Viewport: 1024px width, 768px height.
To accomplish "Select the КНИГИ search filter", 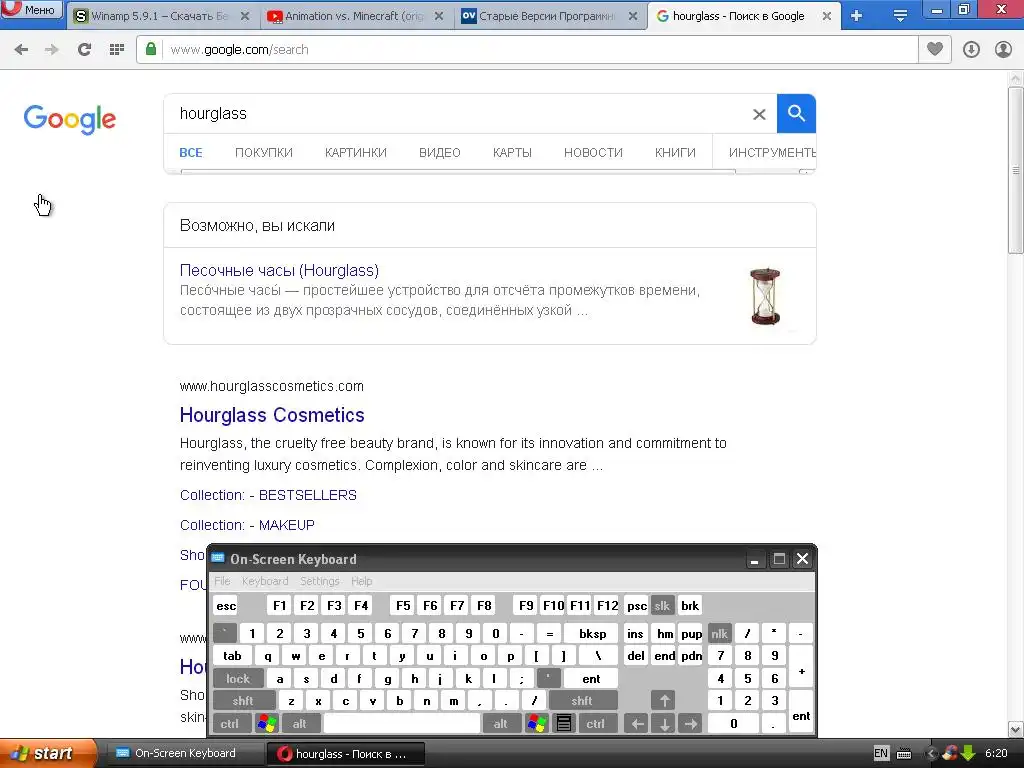I will 675,153.
